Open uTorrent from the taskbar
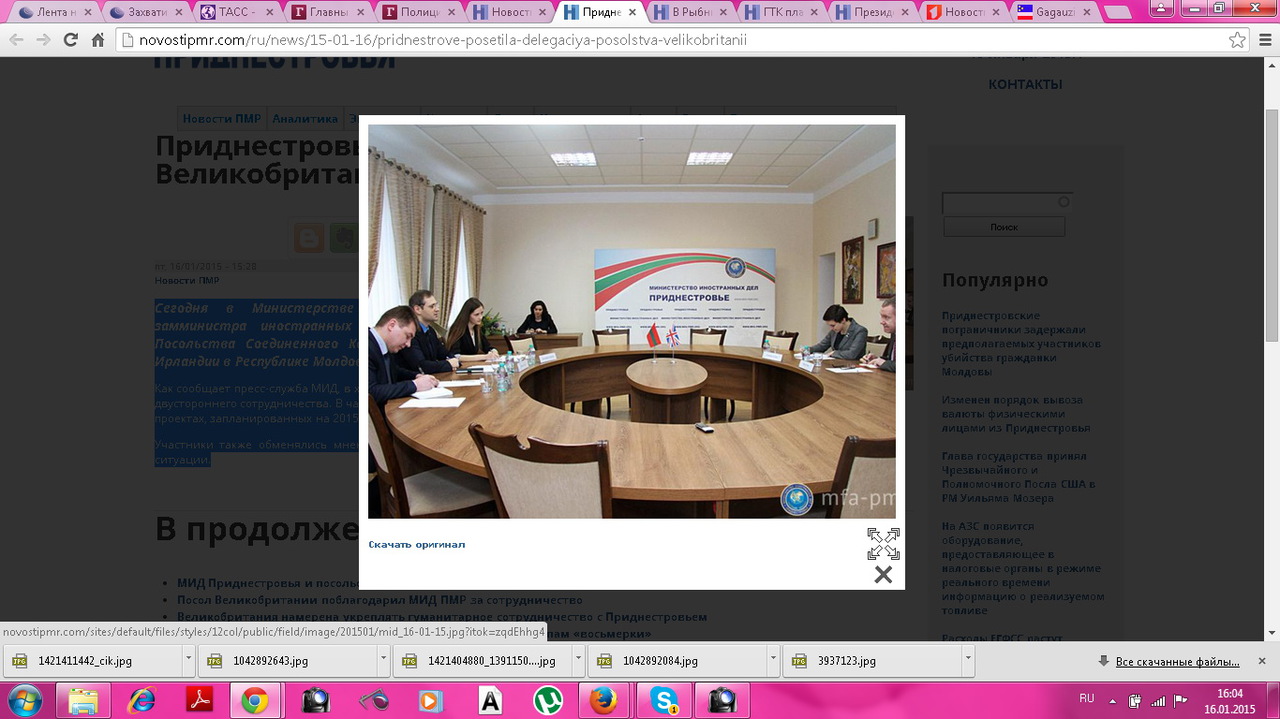 (x=547, y=700)
